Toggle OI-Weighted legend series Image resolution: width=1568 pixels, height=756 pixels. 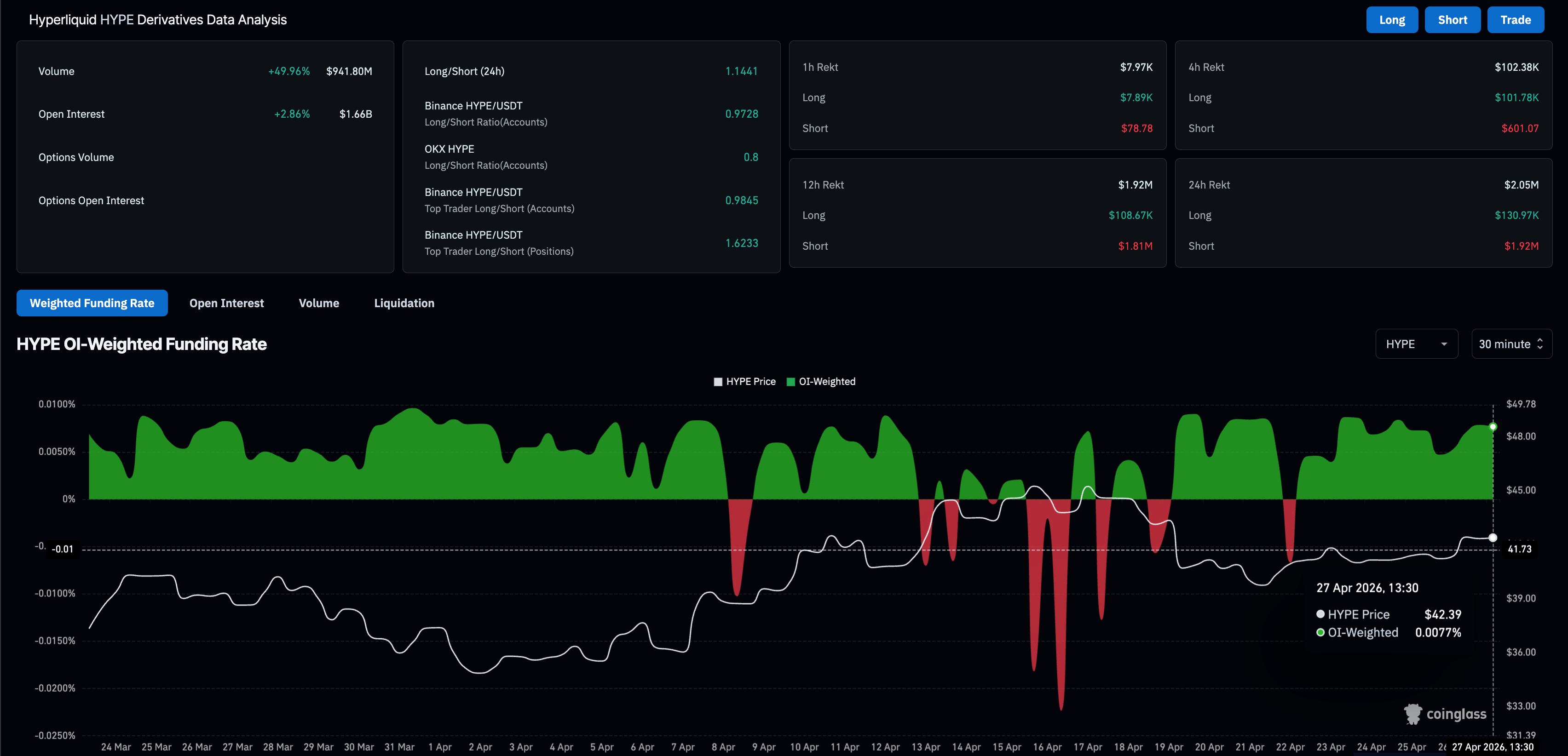point(827,381)
